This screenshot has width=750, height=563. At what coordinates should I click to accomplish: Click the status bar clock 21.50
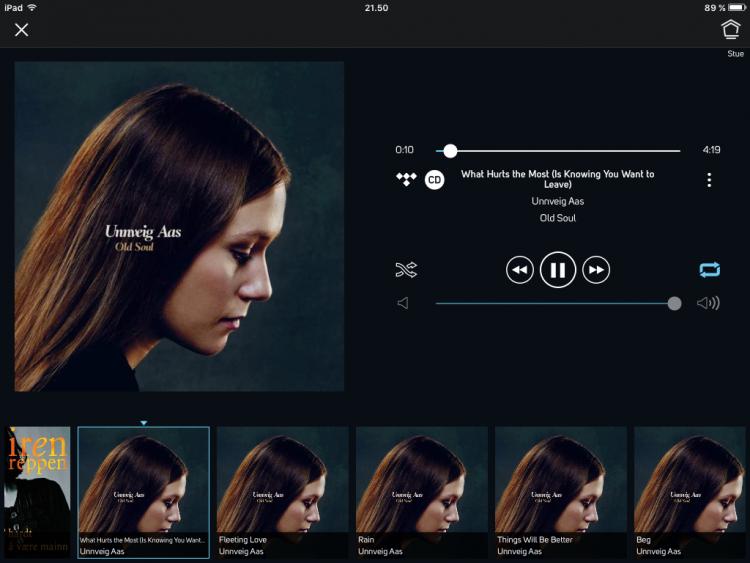(376, 8)
